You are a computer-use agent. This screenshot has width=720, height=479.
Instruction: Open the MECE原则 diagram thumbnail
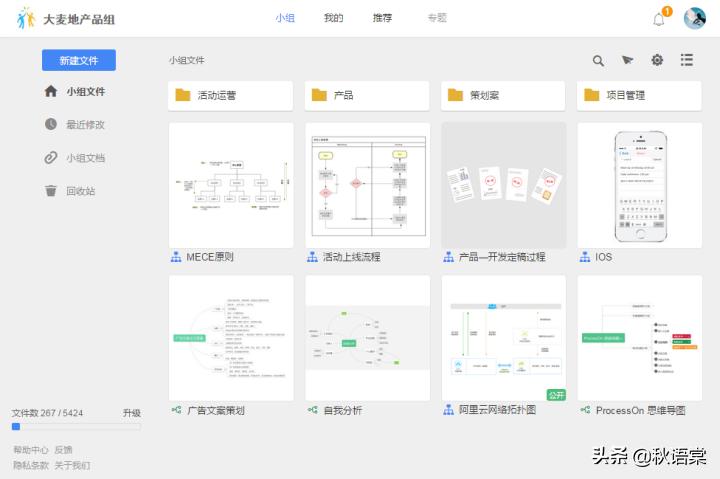[231, 185]
